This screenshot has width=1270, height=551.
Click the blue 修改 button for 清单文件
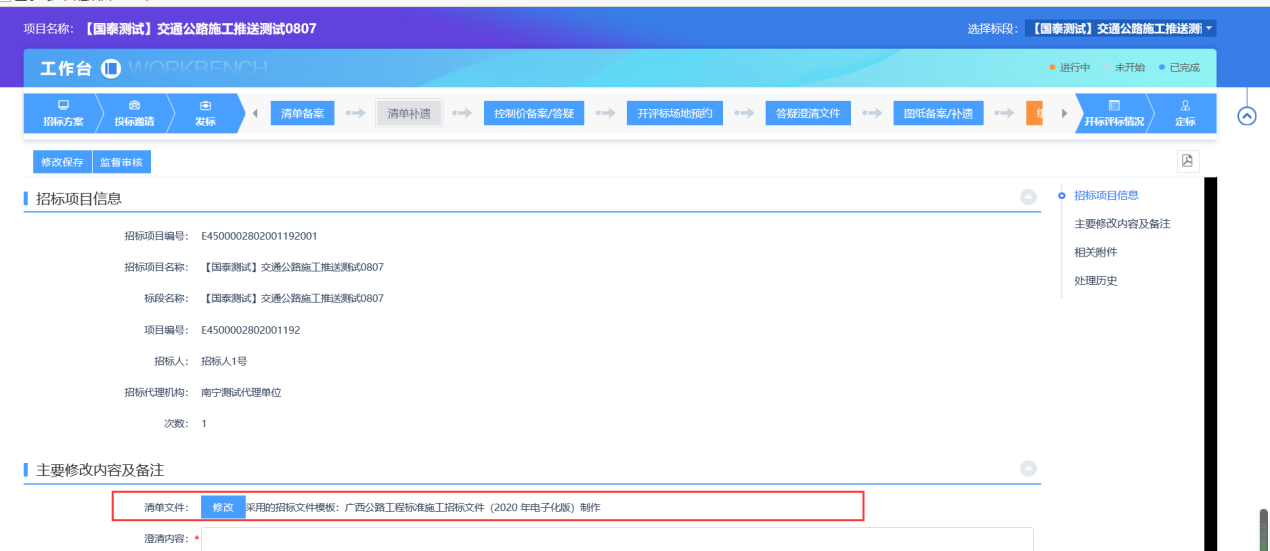point(223,507)
